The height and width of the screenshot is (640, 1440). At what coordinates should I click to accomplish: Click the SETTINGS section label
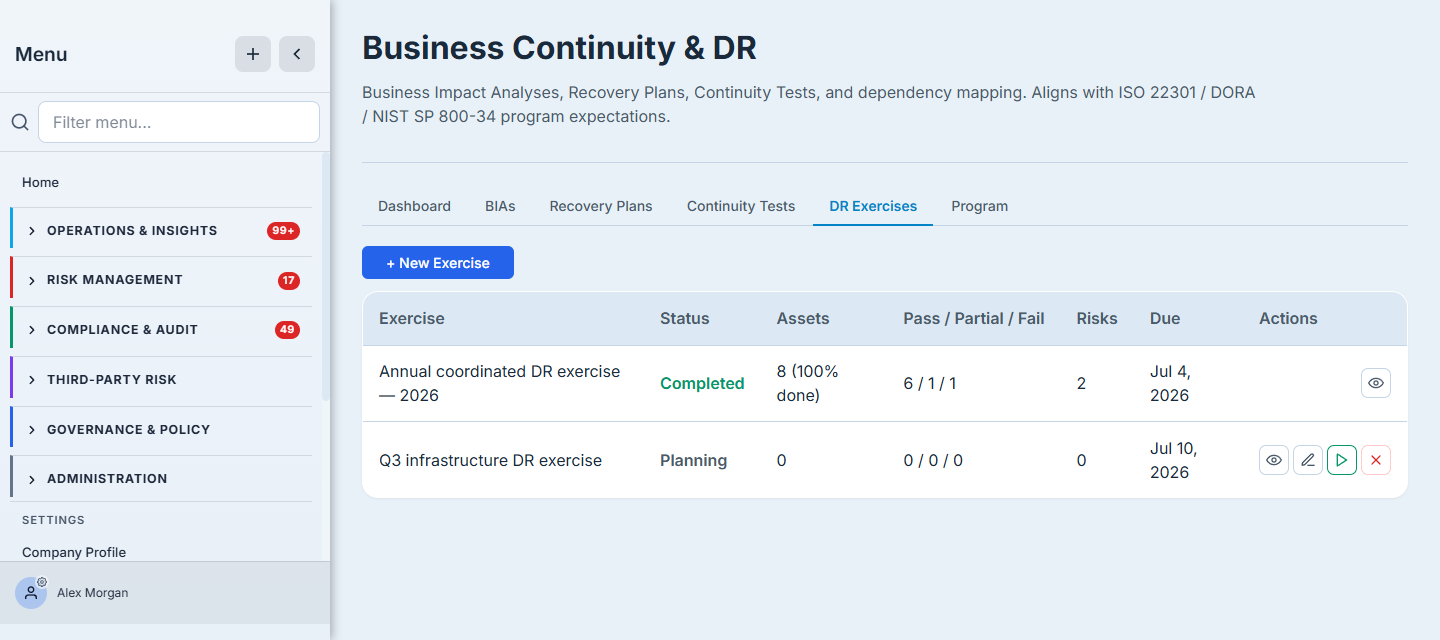(x=53, y=520)
